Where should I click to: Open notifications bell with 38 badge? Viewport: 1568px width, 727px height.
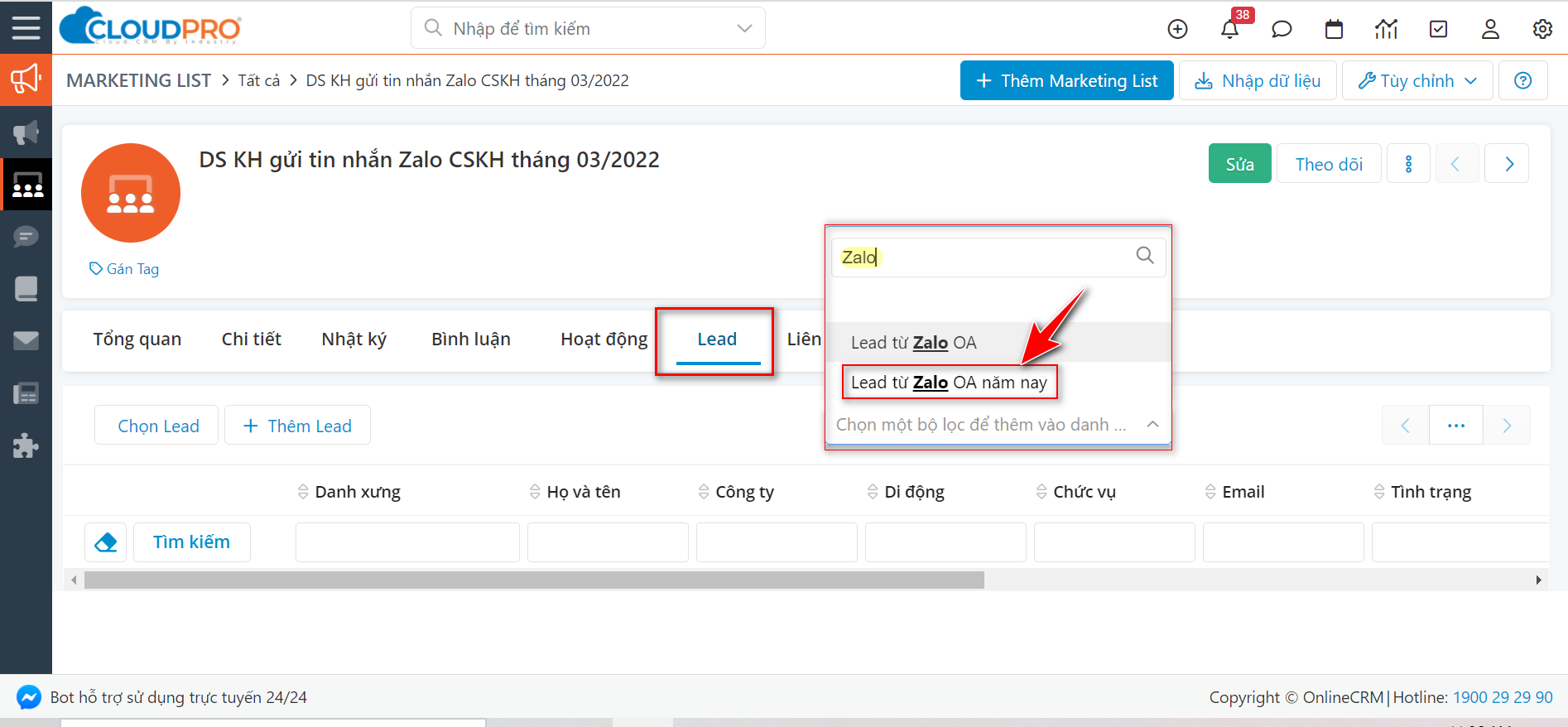pos(1230,29)
